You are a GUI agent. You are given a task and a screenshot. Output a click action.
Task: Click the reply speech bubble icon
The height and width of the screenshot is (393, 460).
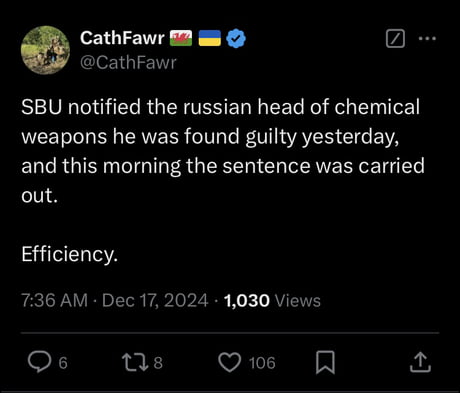pos(40,362)
